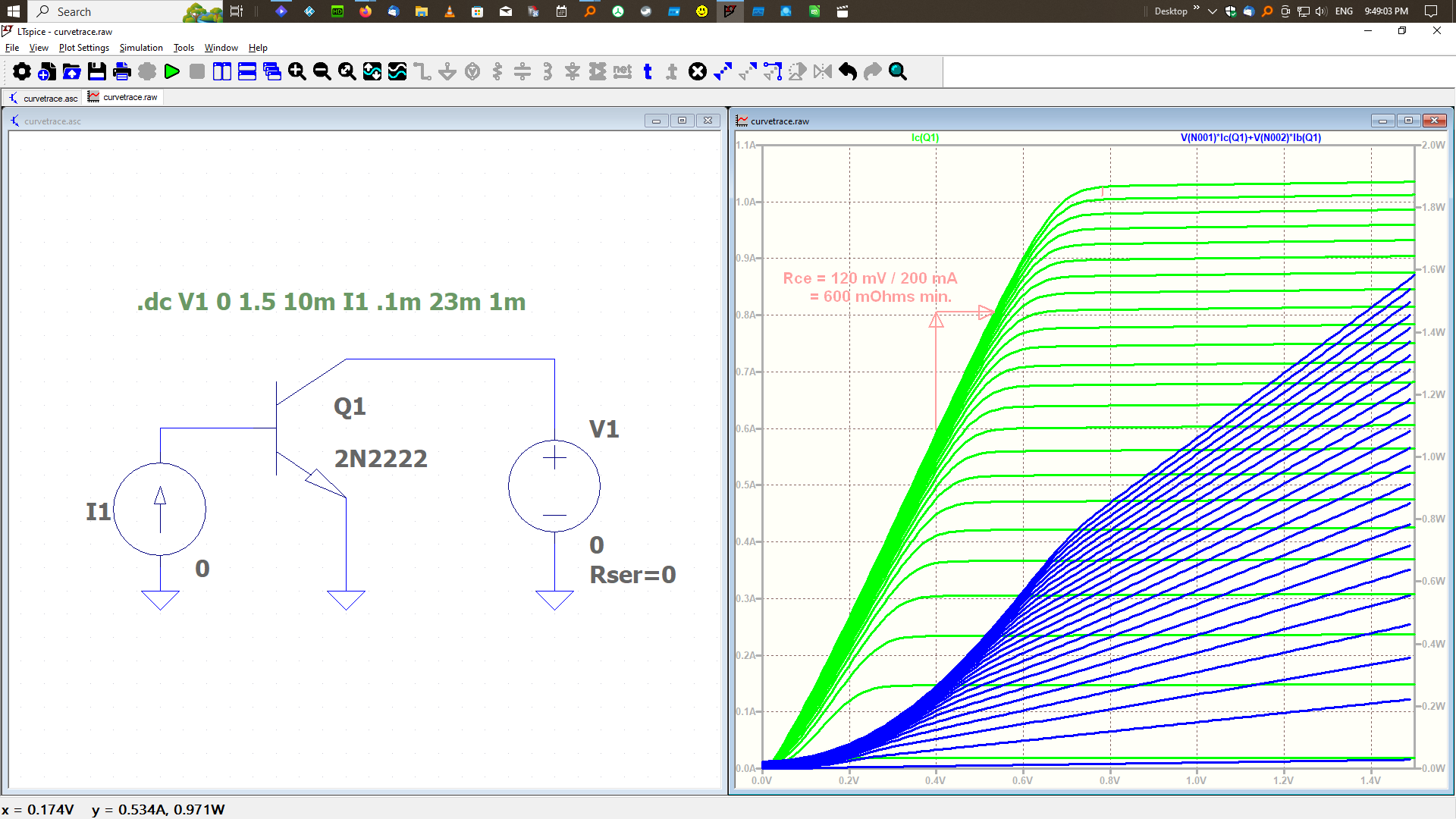
Task: Click the zoom out magnifier icon
Action: pos(322,71)
